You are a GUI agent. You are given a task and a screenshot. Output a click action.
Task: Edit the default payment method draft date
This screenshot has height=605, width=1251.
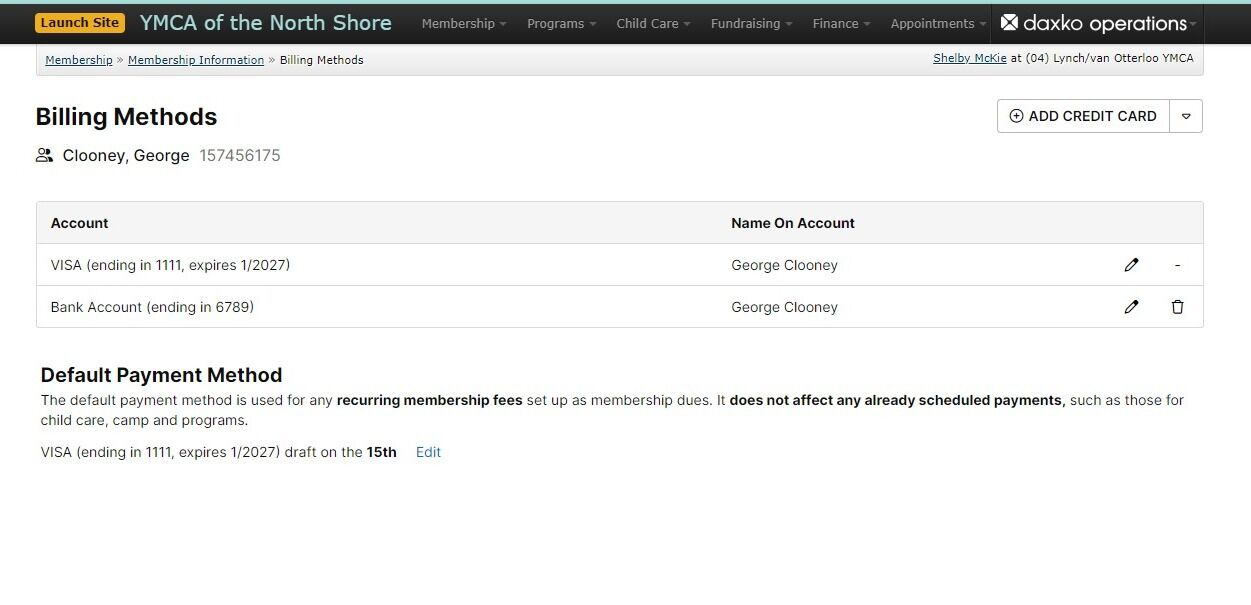(428, 452)
